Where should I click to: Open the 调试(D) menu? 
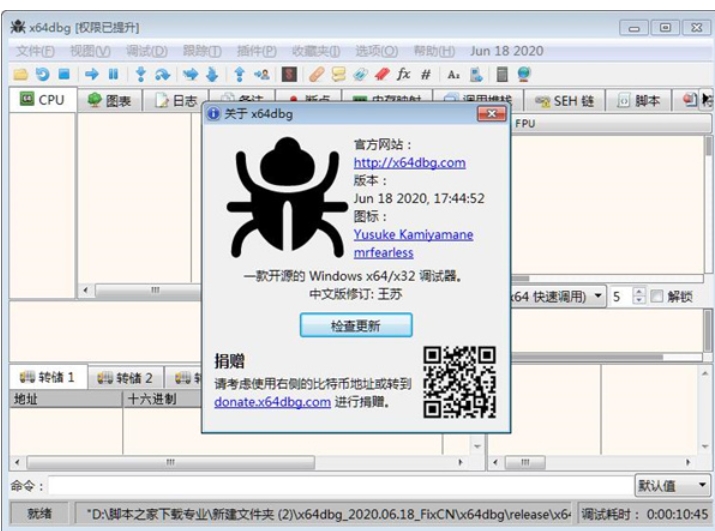tap(146, 51)
